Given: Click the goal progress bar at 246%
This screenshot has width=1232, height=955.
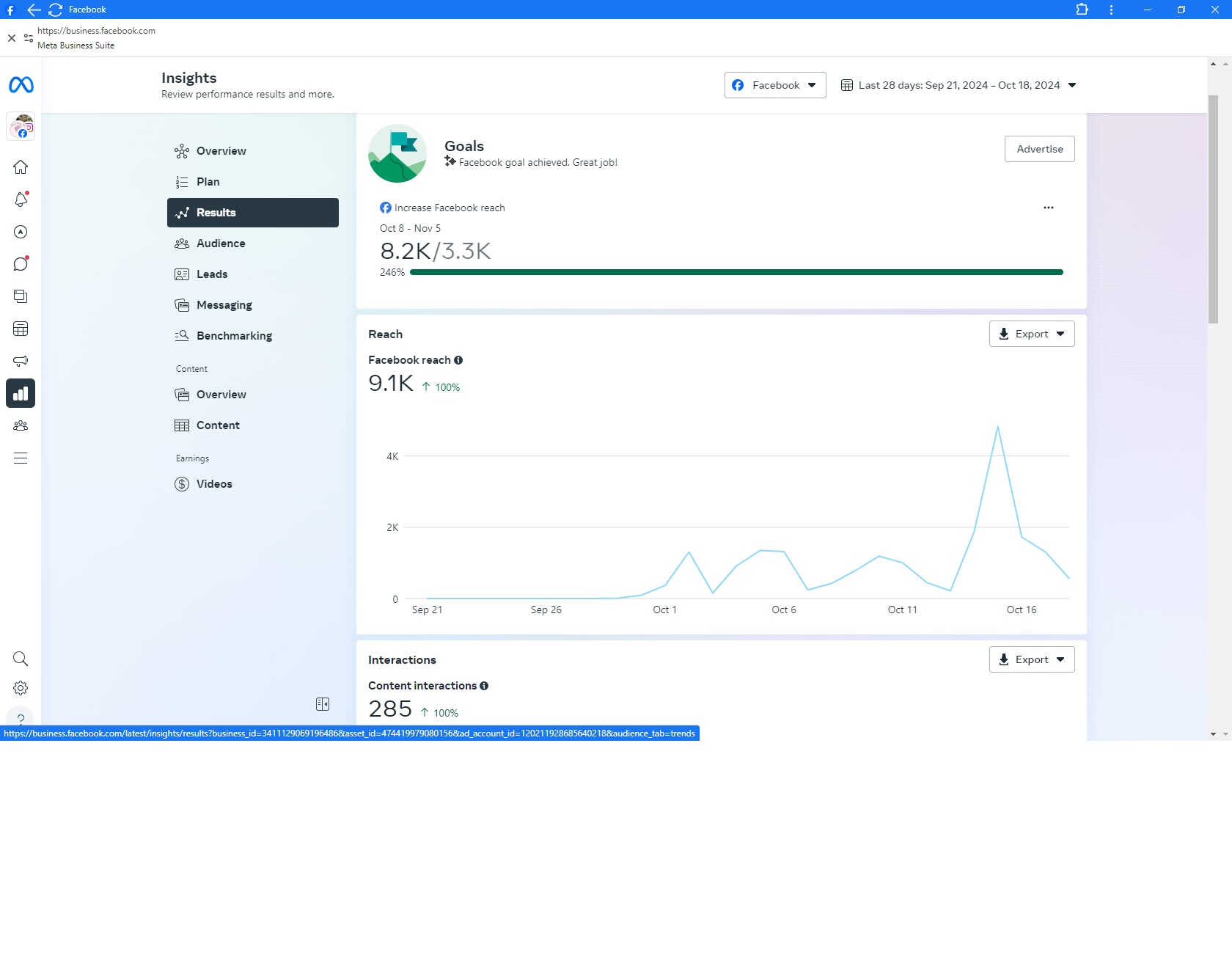Looking at the screenshot, I should coord(736,272).
